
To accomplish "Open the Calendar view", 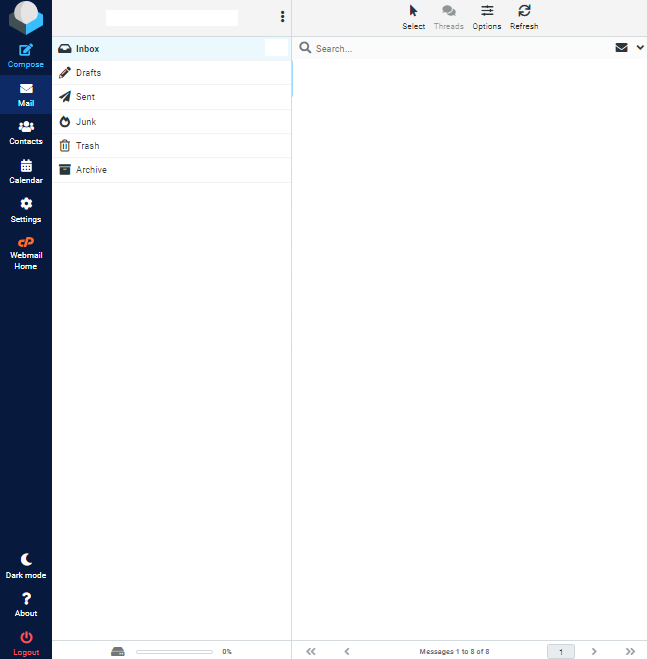I will (26, 166).
